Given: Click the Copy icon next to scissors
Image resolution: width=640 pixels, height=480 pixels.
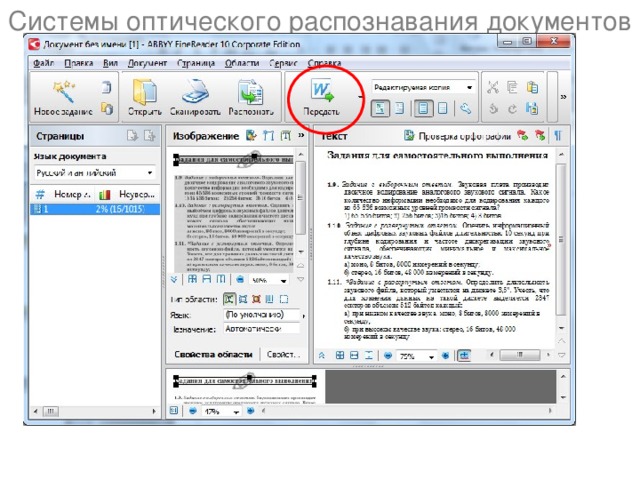Looking at the screenshot, I should coord(512,87).
